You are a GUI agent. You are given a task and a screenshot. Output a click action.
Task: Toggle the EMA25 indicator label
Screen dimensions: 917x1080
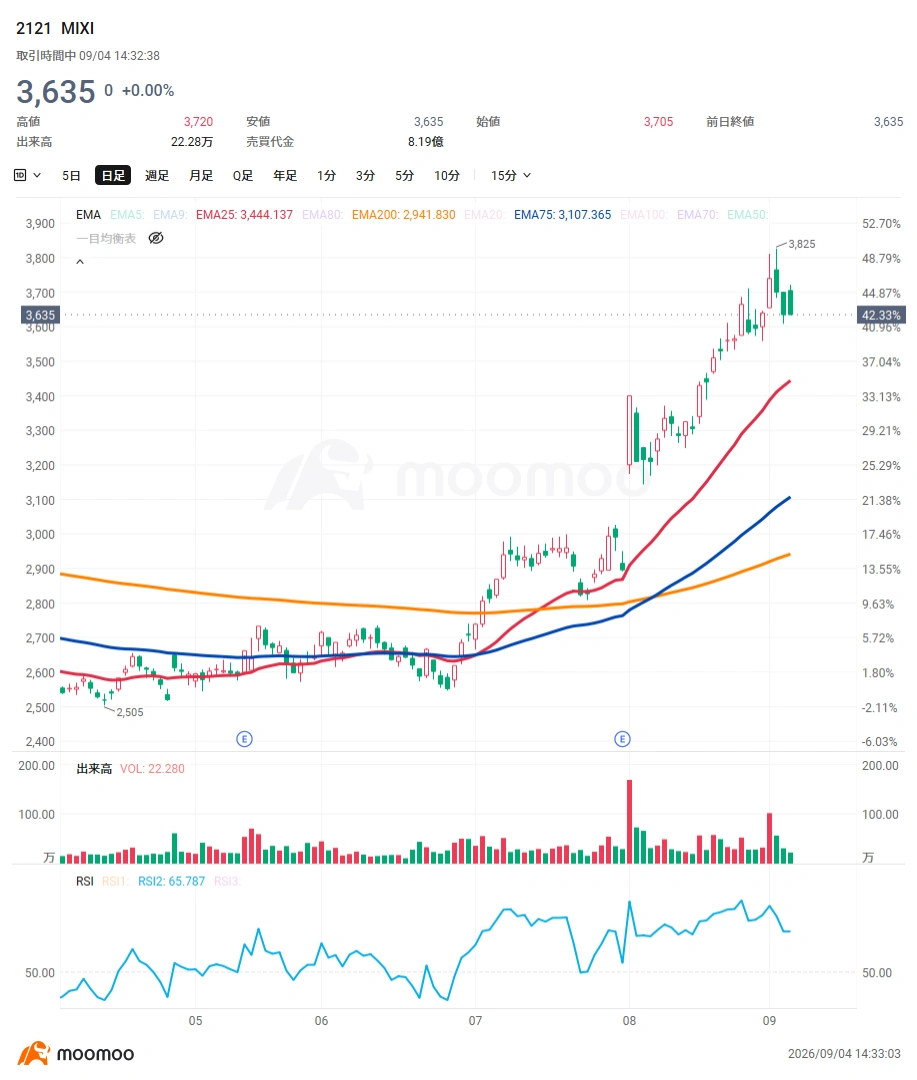click(245, 215)
